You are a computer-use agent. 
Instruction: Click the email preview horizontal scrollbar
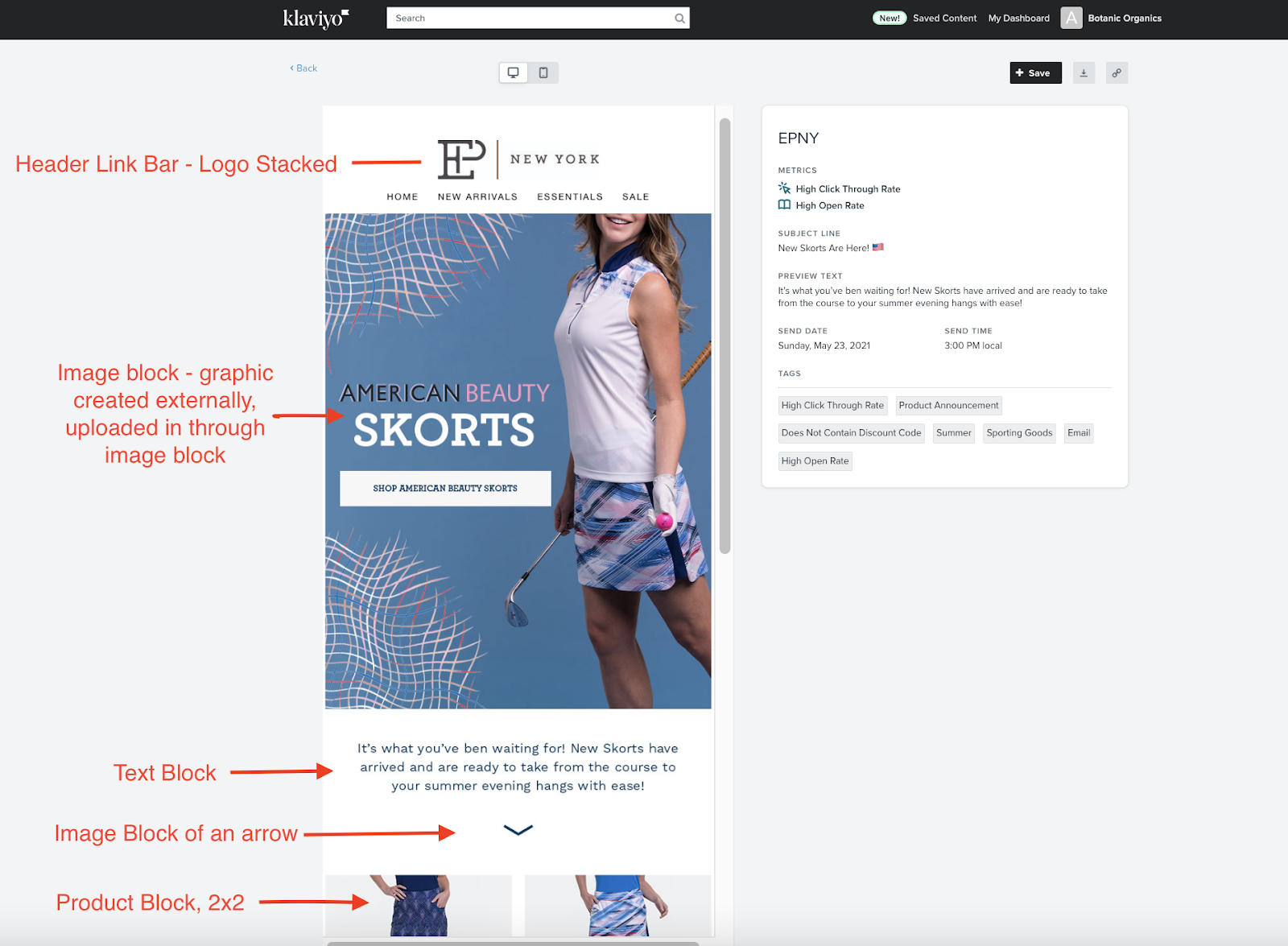(513, 943)
